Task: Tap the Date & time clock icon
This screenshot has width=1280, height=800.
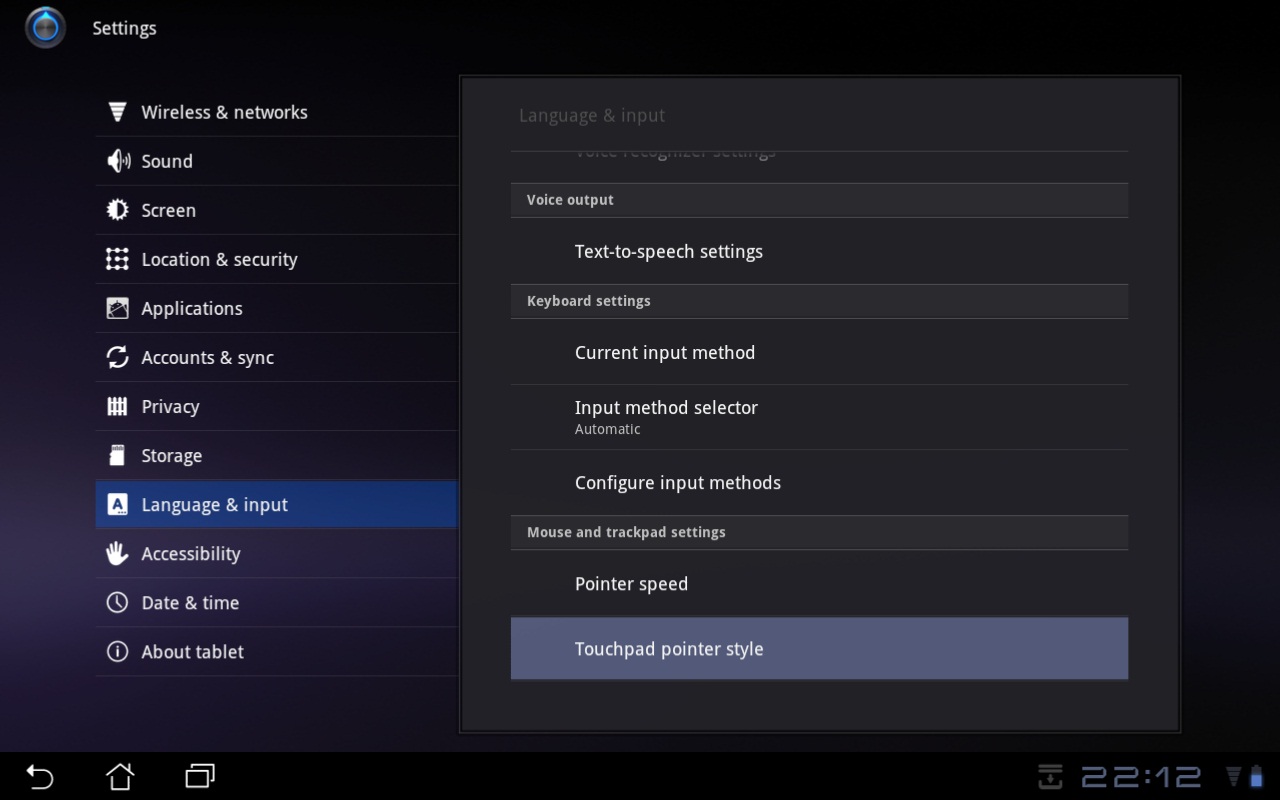Action: coord(117,602)
